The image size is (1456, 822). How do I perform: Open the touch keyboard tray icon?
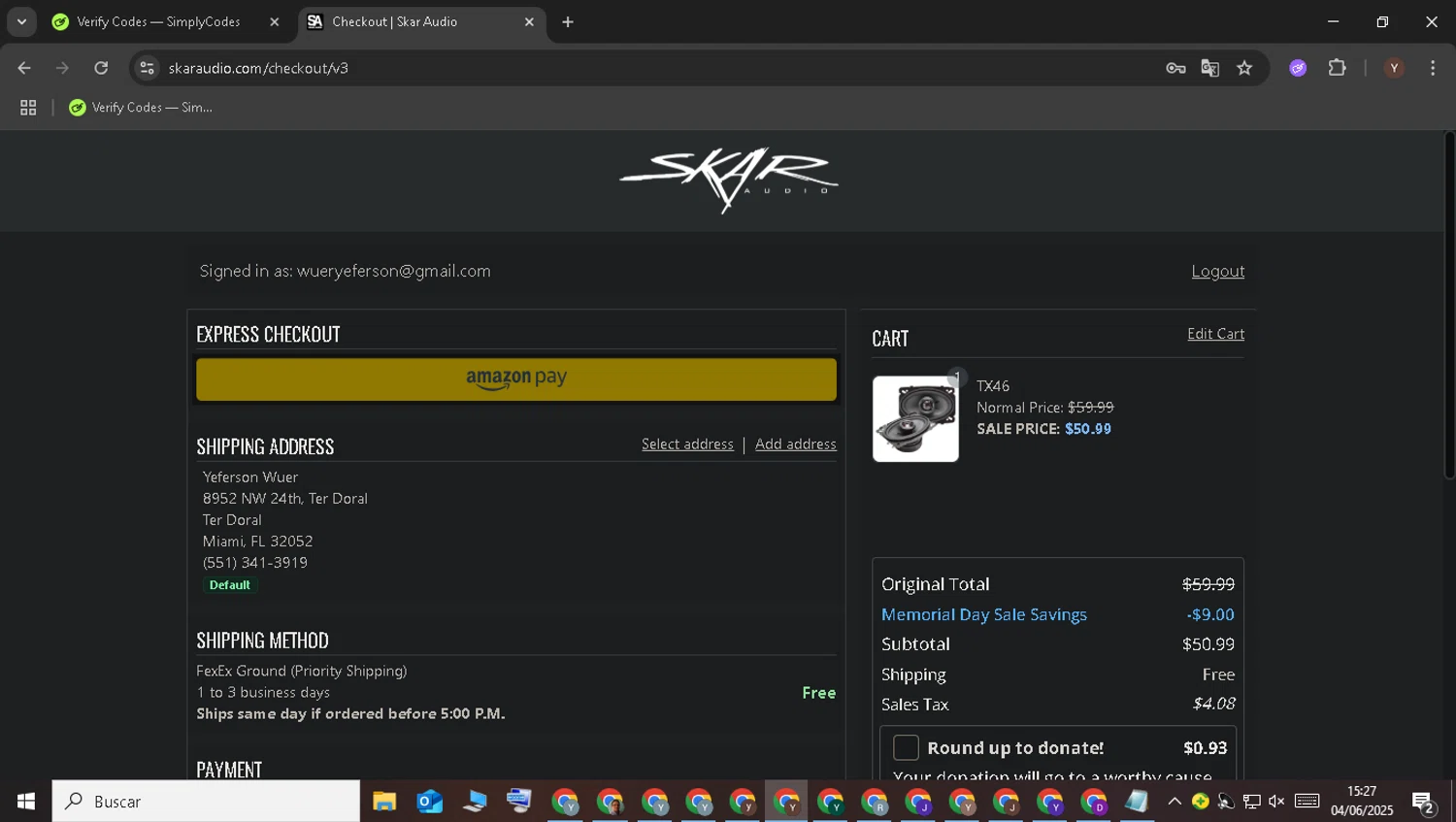coord(1307,802)
